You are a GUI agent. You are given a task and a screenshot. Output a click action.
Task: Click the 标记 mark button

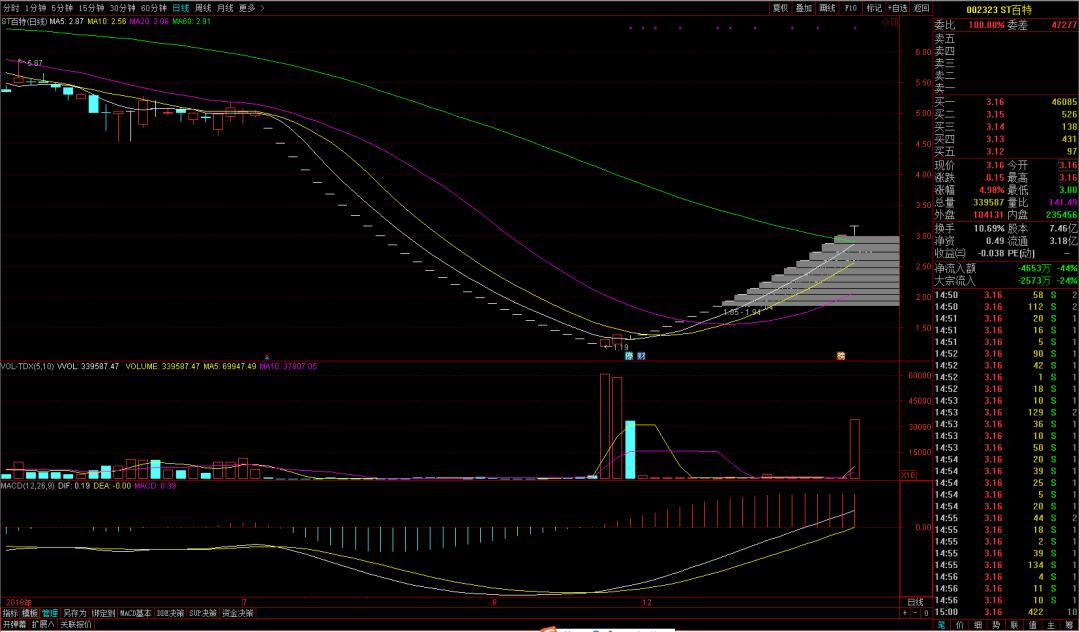(874, 7)
